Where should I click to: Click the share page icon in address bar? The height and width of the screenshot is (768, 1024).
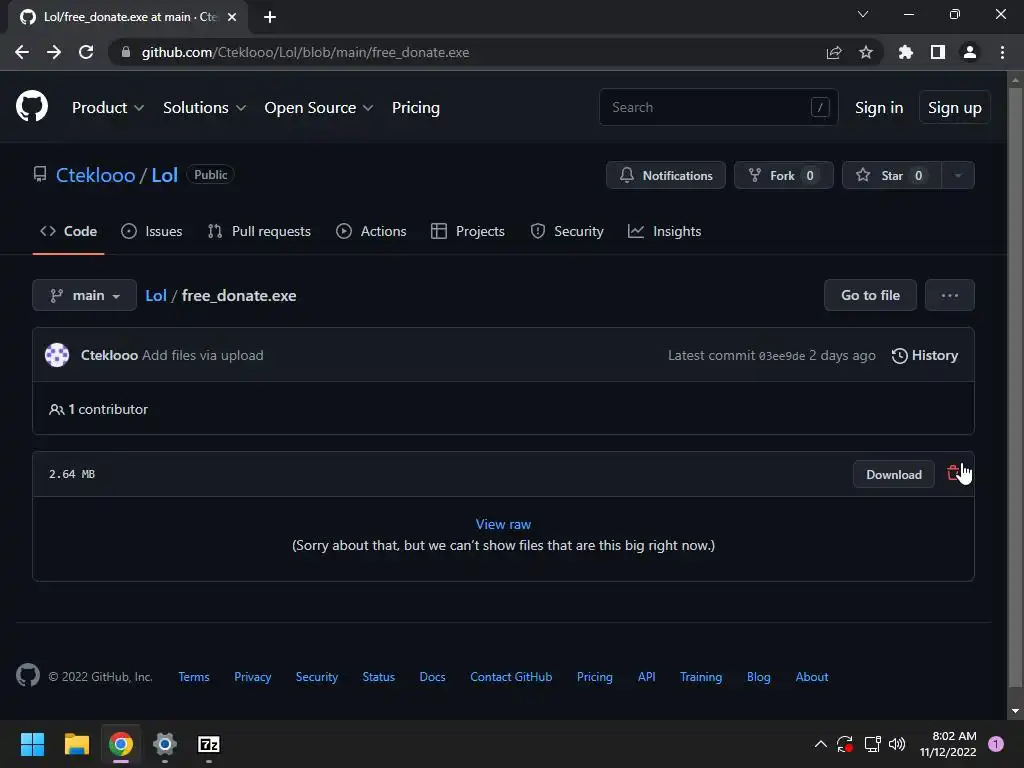tap(834, 52)
